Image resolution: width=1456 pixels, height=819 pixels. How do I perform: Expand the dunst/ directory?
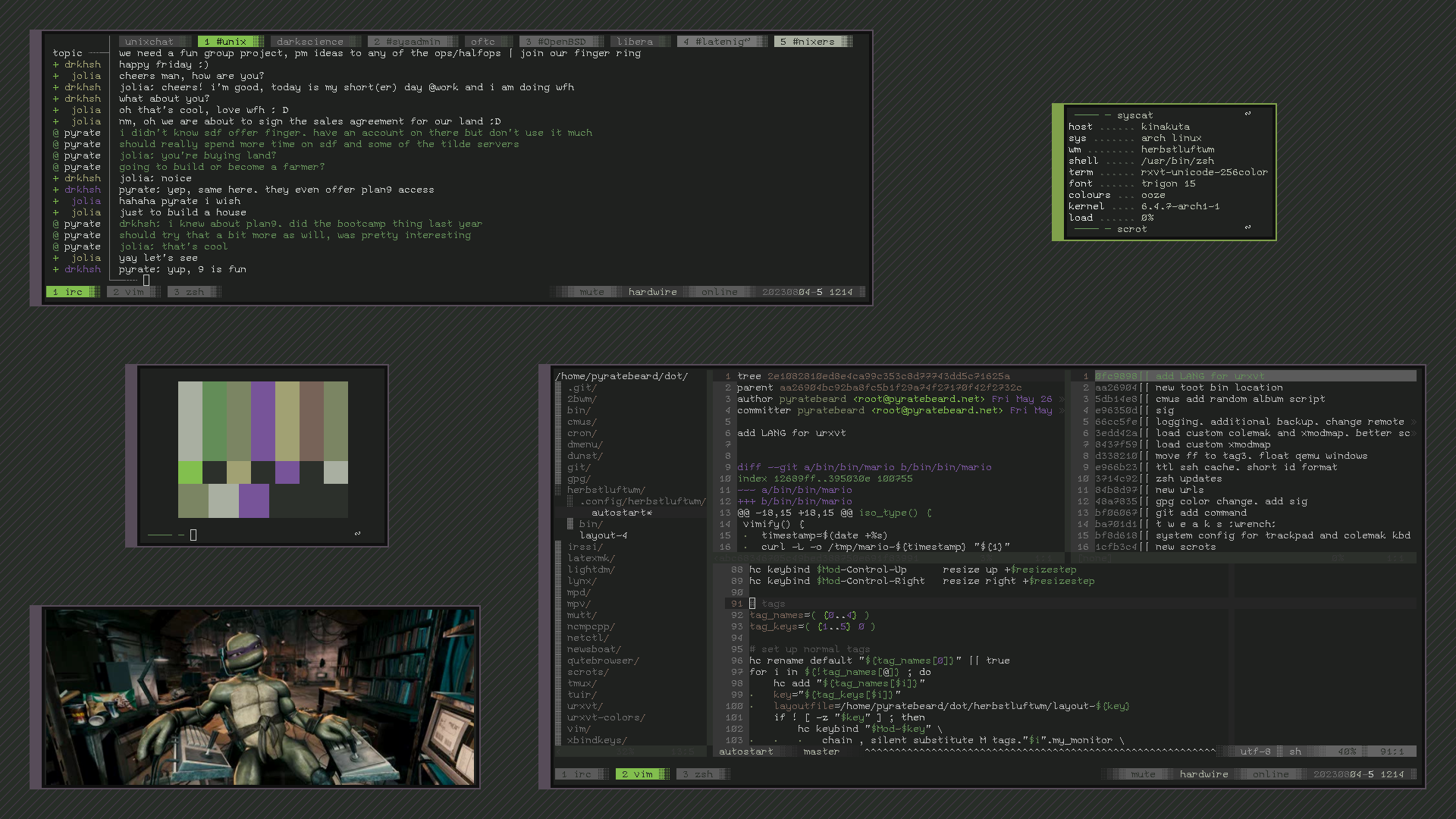click(x=585, y=456)
